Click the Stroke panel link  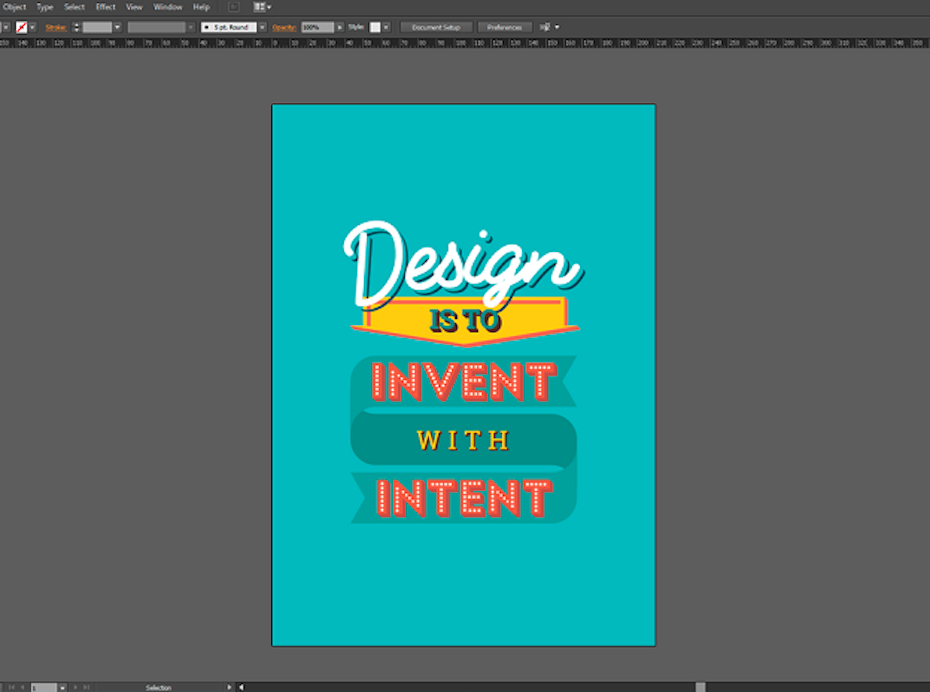(x=55, y=27)
